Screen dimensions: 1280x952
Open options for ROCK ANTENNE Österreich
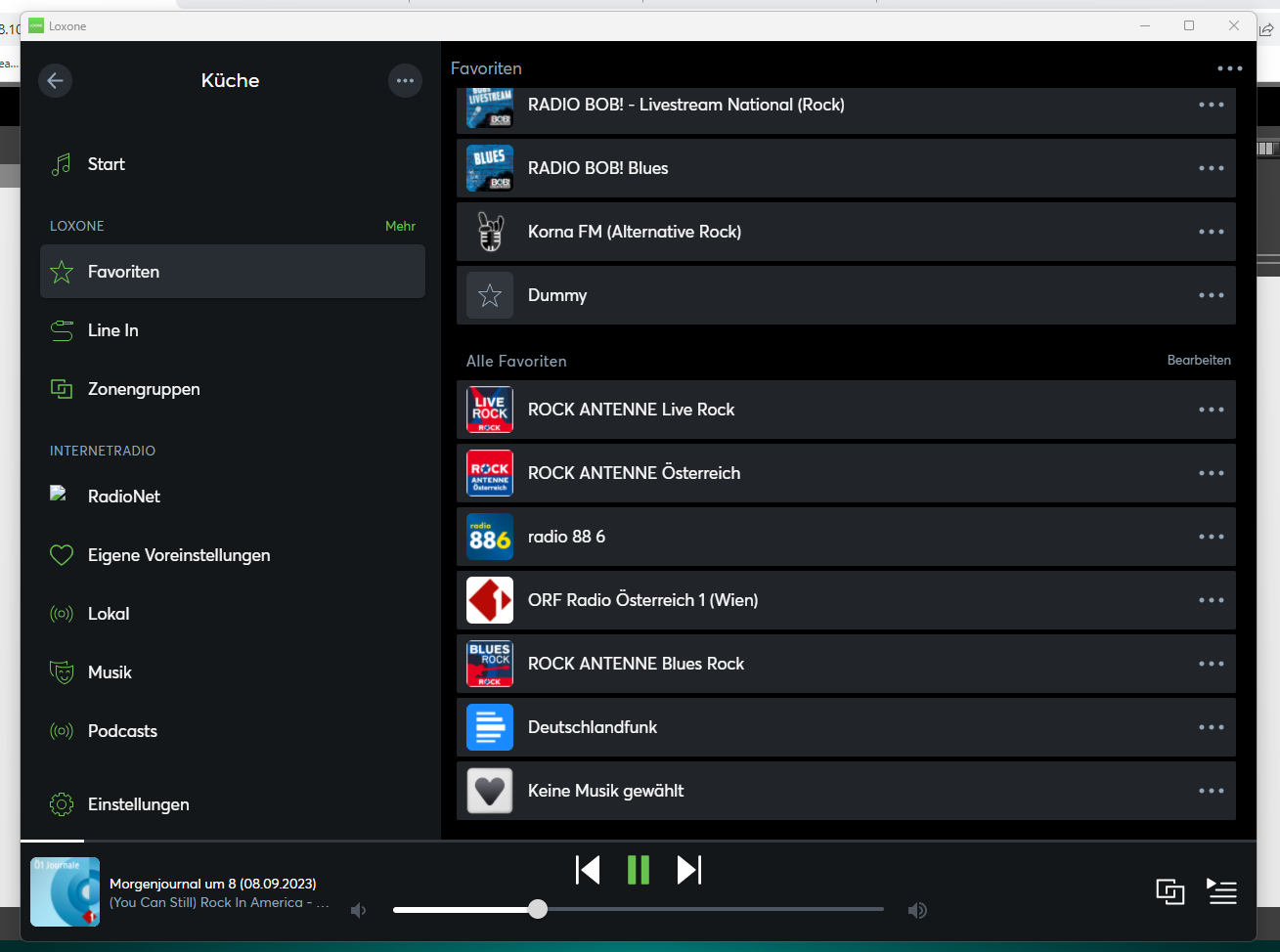[x=1212, y=473]
